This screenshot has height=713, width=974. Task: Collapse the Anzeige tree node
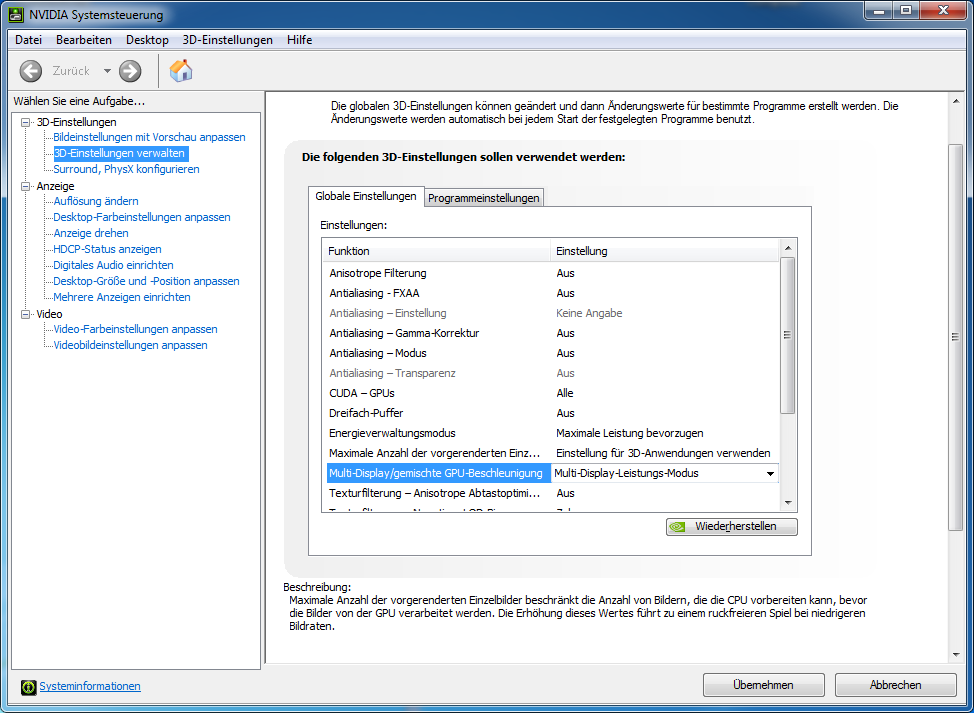point(25,186)
